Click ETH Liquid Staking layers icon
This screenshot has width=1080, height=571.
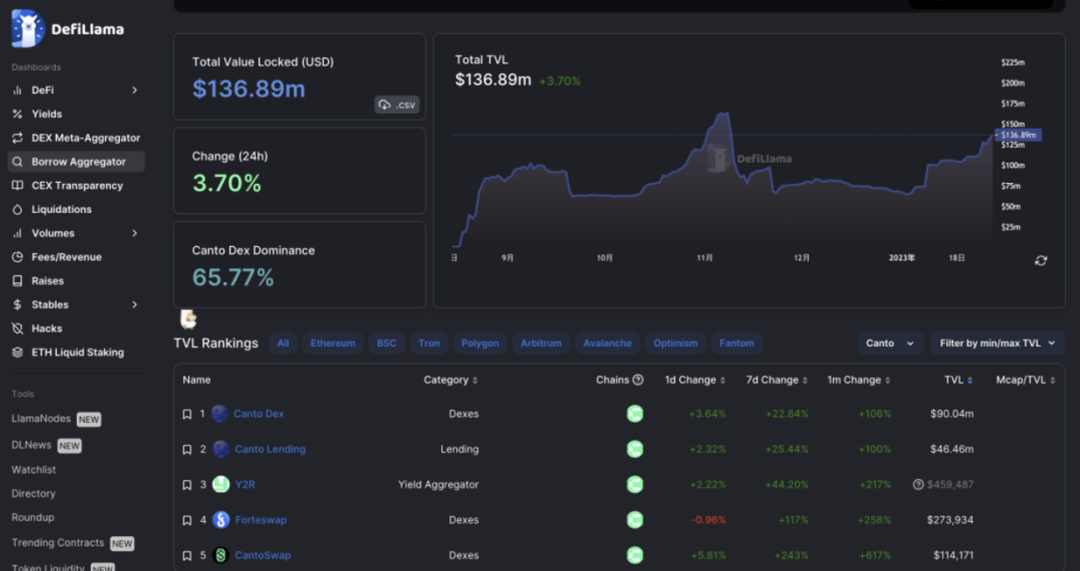pyautogui.click(x=17, y=352)
